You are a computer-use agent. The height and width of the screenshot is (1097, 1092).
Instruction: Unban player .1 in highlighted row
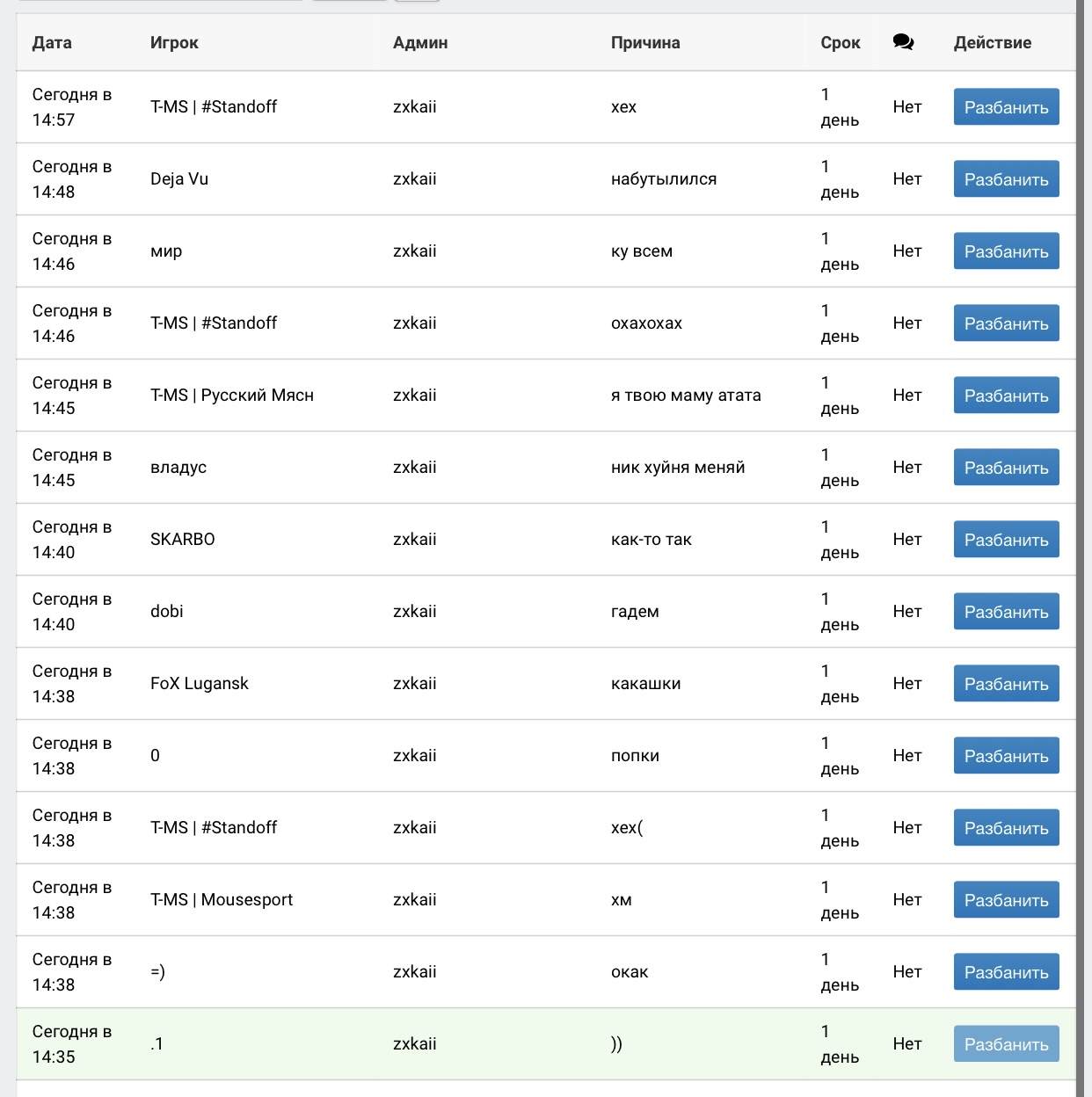[1006, 1044]
